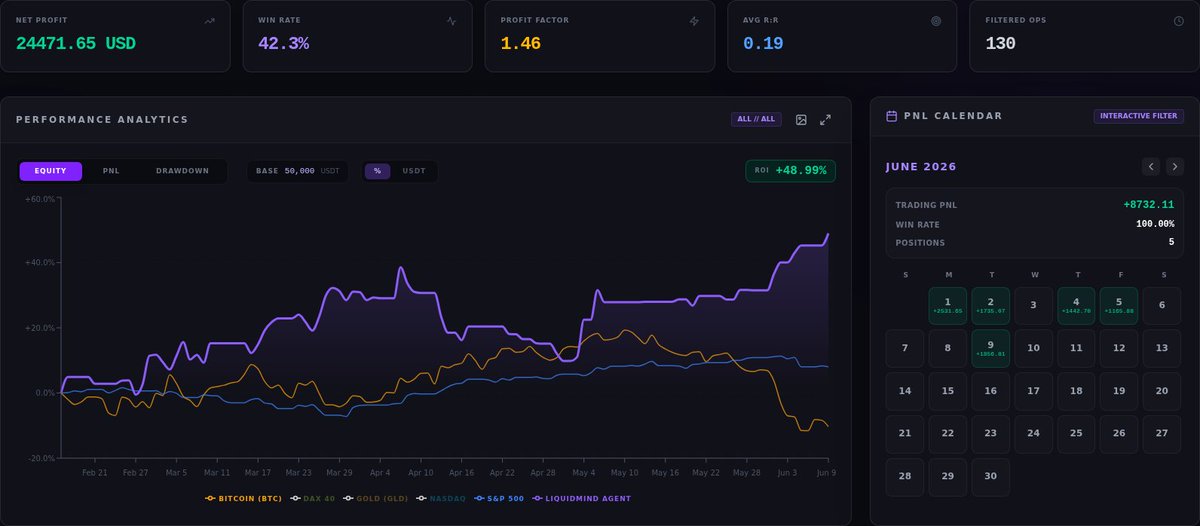Click trading PNL value +8732.11

pos(1148,204)
